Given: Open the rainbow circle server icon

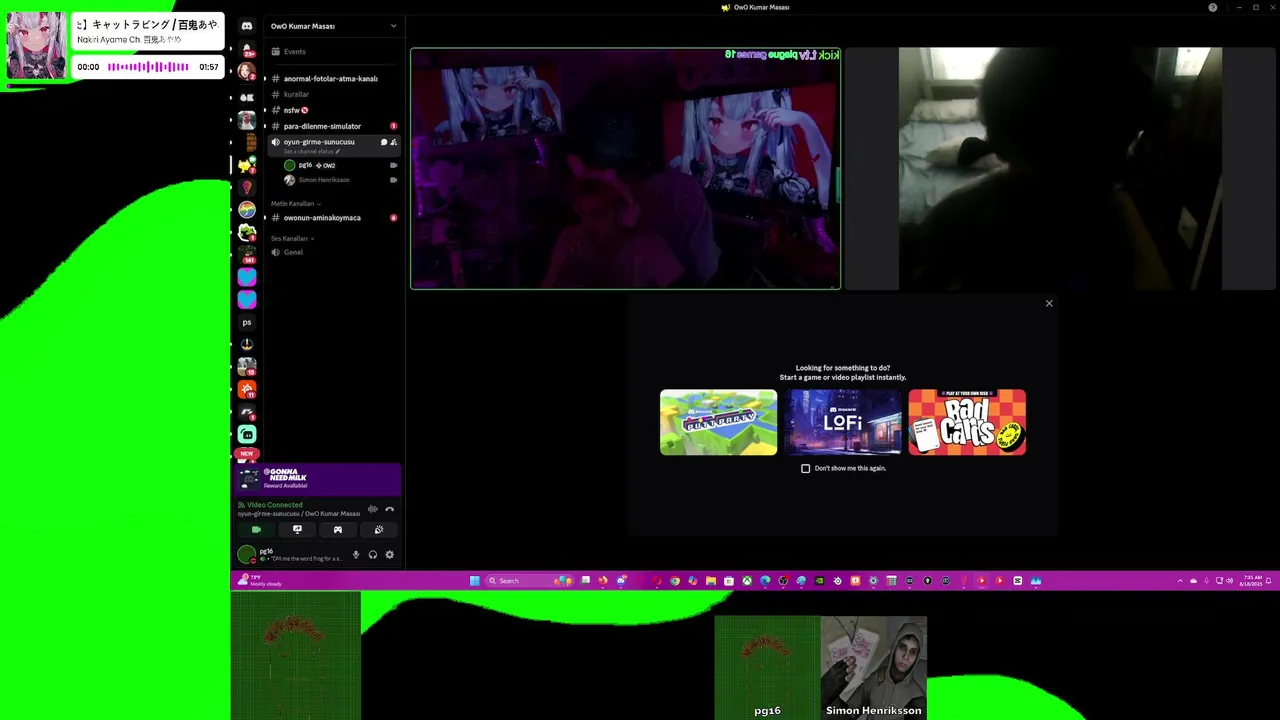Looking at the screenshot, I should (247, 210).
